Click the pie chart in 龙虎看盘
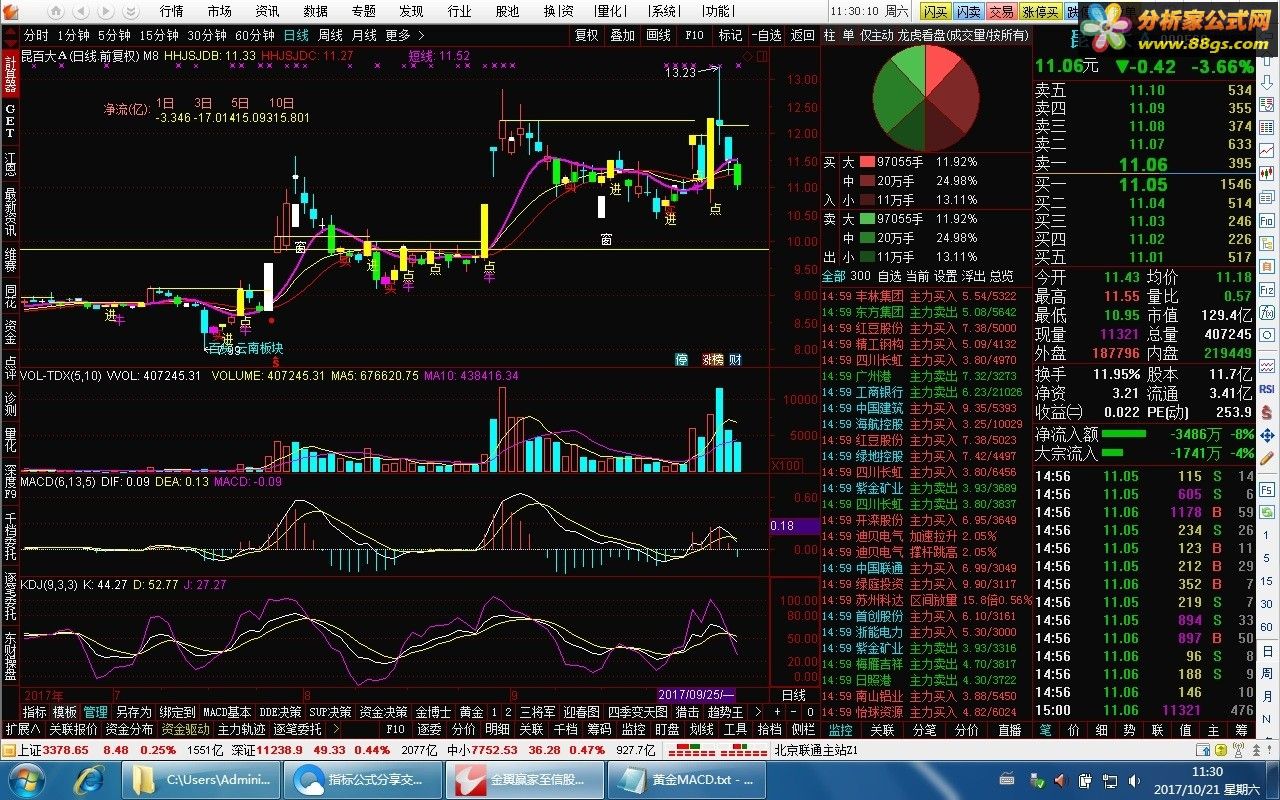This screenshot has width=1280, height=800. 926,97
